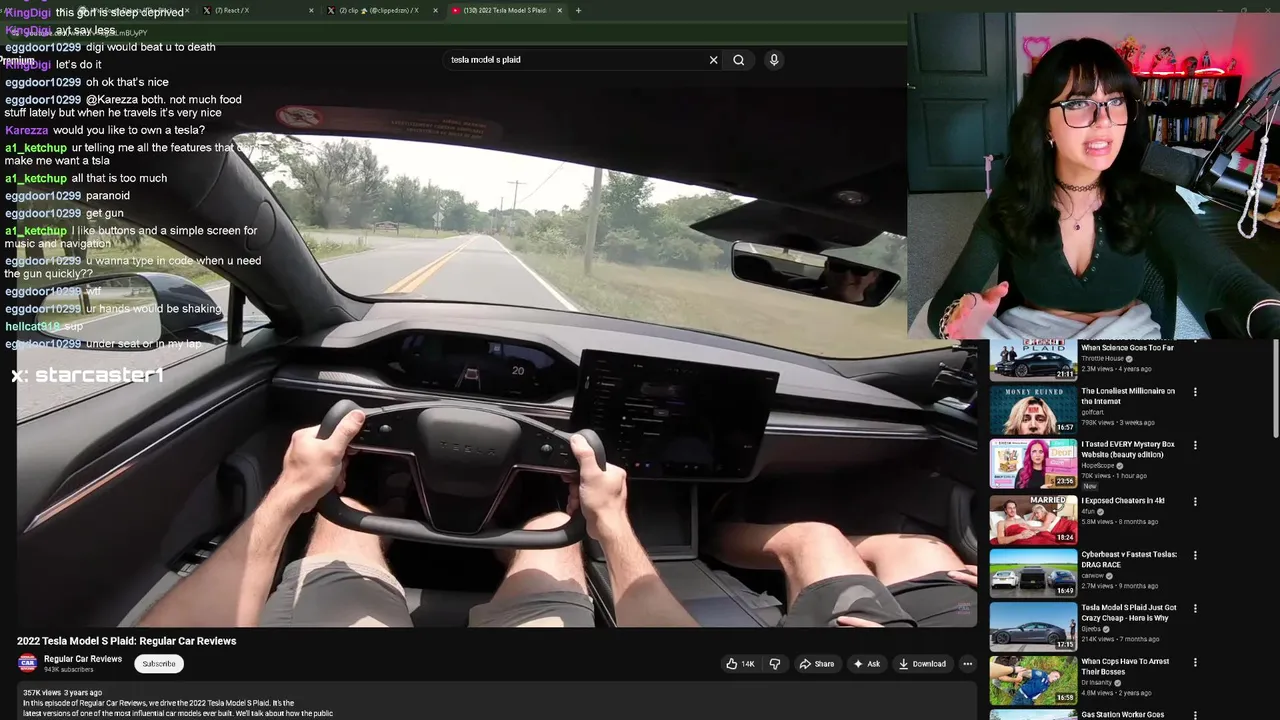Open 'I Tested EVERY Mystery Box' thumbnail
Screen dimensions: 1280x720
[1033, 464]
